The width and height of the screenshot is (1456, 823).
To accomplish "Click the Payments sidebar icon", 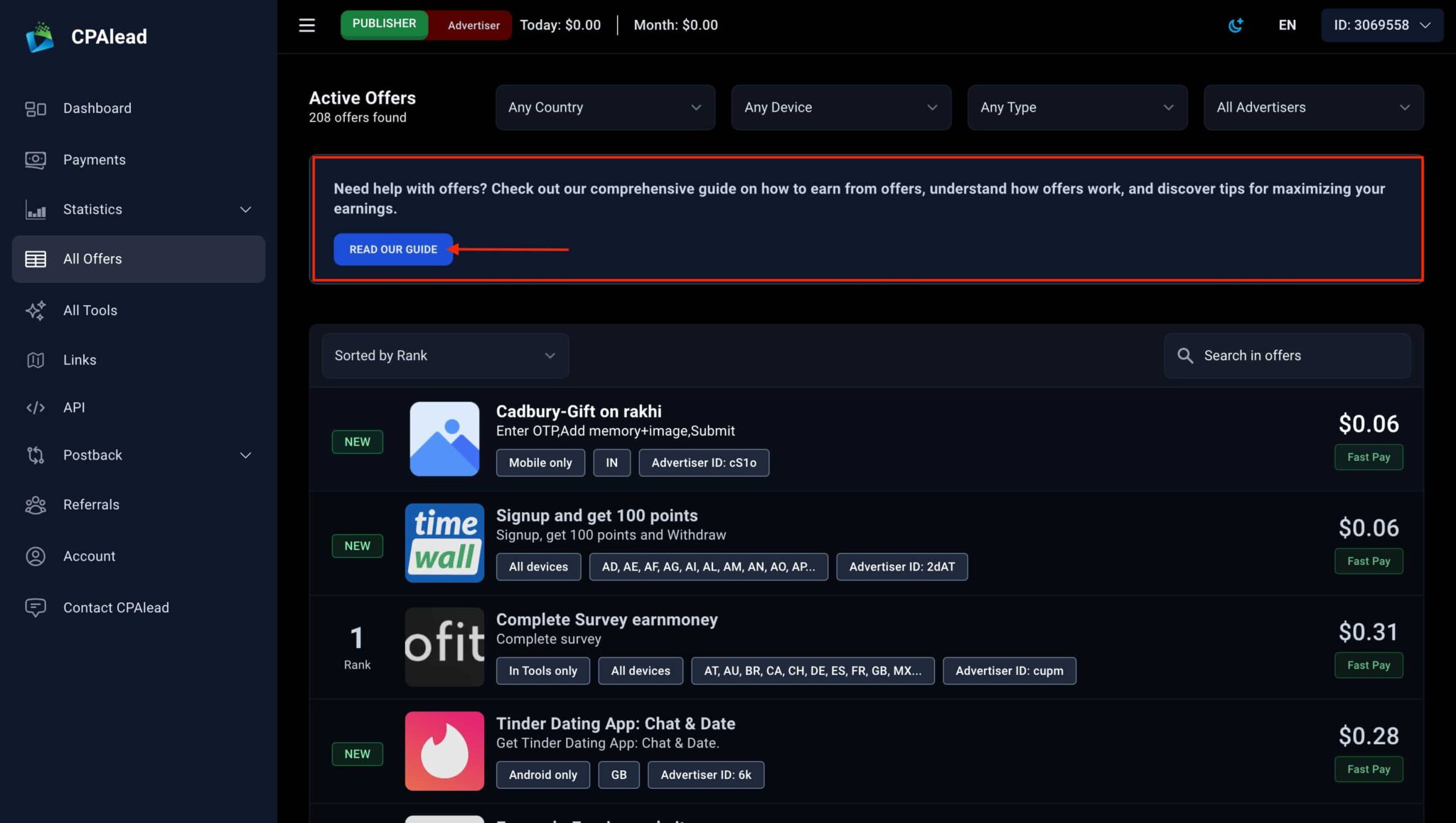I will (36, 160).
